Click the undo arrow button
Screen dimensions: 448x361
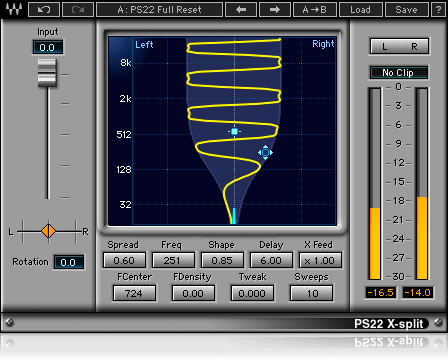(x=44, y=9)
